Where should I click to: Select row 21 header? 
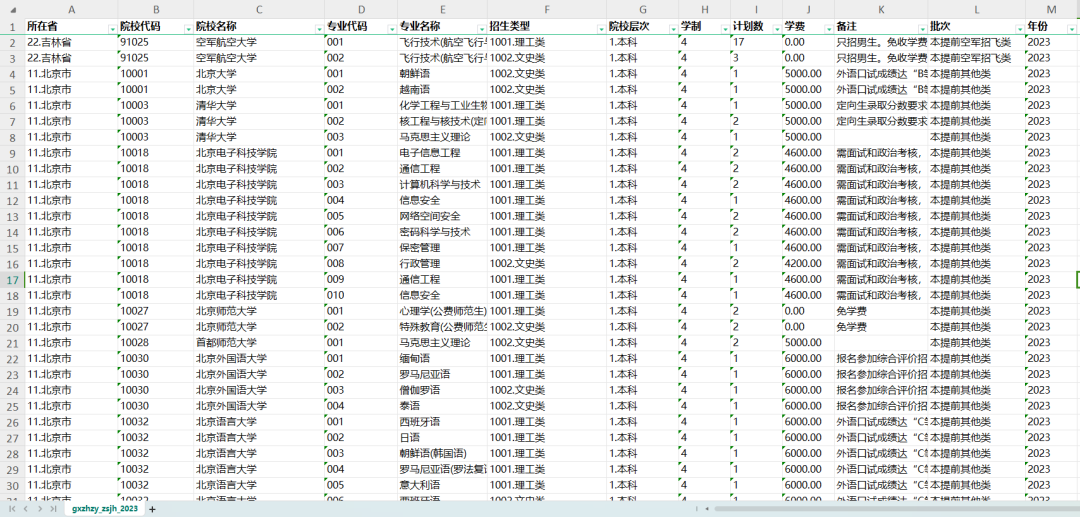[12, 343]
